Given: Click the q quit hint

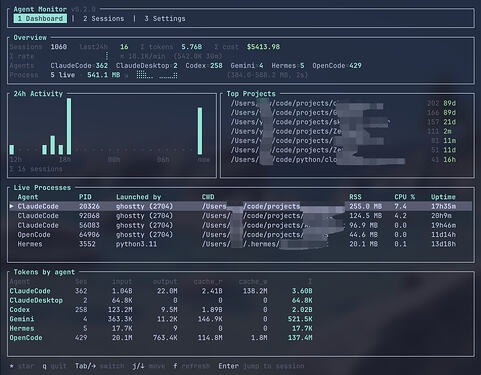Looking at the screenshot, I should point(54,366).
